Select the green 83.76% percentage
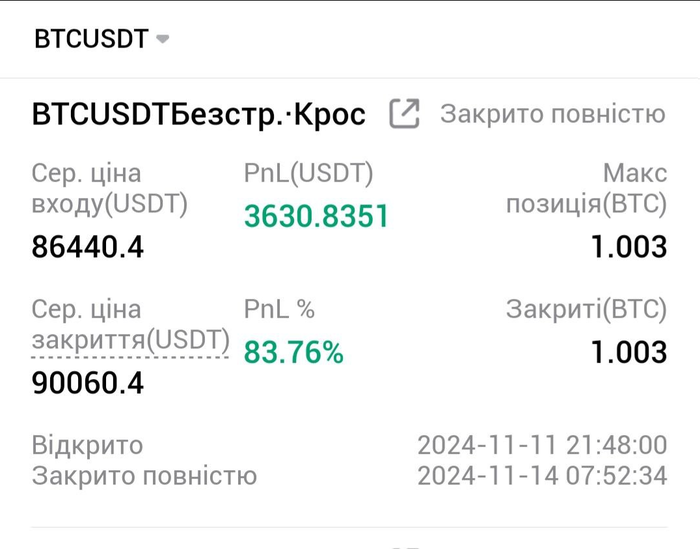This screenshot has width=700, height=549. click(x=294, y=352)
